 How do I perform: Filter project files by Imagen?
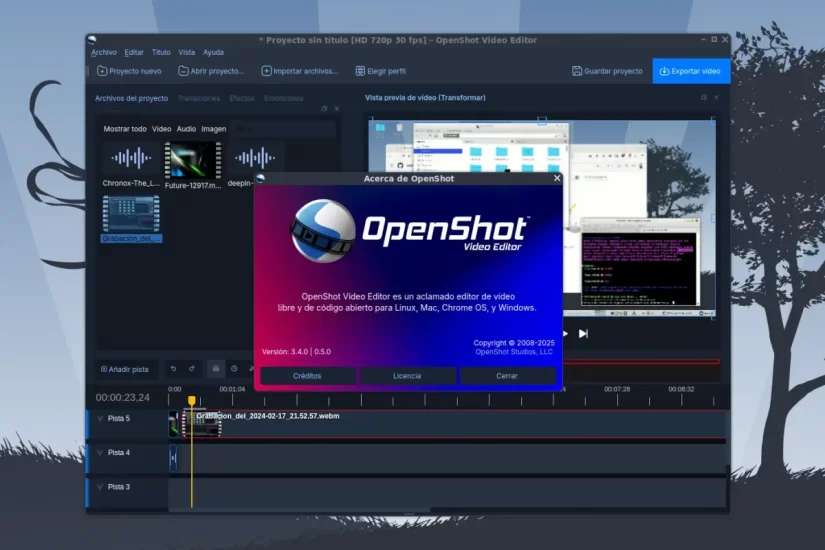coord(214,129)
